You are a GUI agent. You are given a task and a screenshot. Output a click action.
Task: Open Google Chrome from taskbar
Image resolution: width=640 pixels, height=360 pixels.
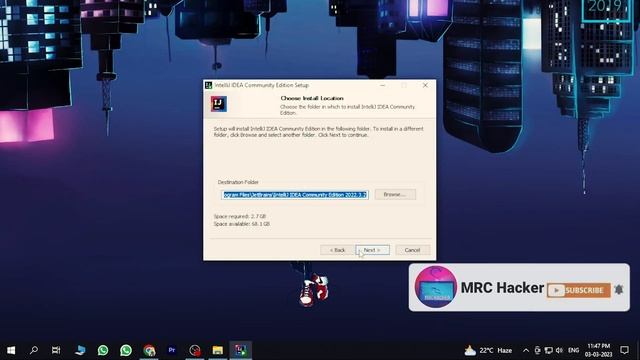[x=149, y=350]
